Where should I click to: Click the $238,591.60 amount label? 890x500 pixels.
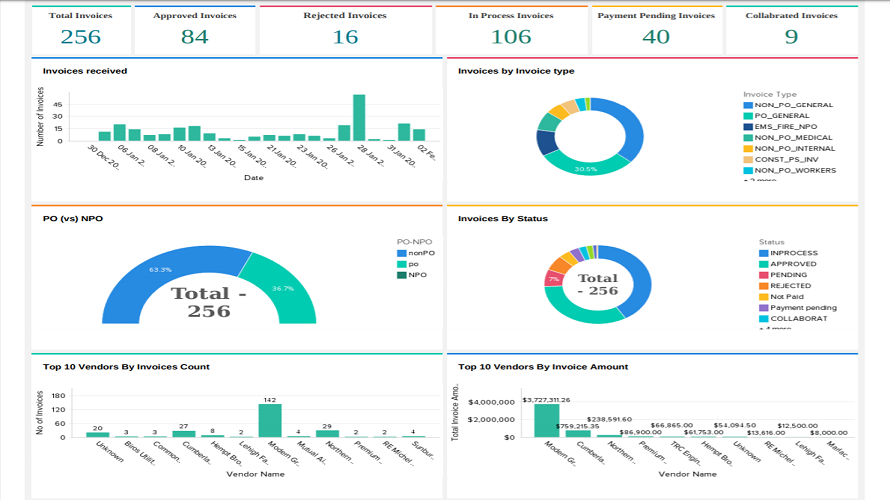click(x=609, y=419)
